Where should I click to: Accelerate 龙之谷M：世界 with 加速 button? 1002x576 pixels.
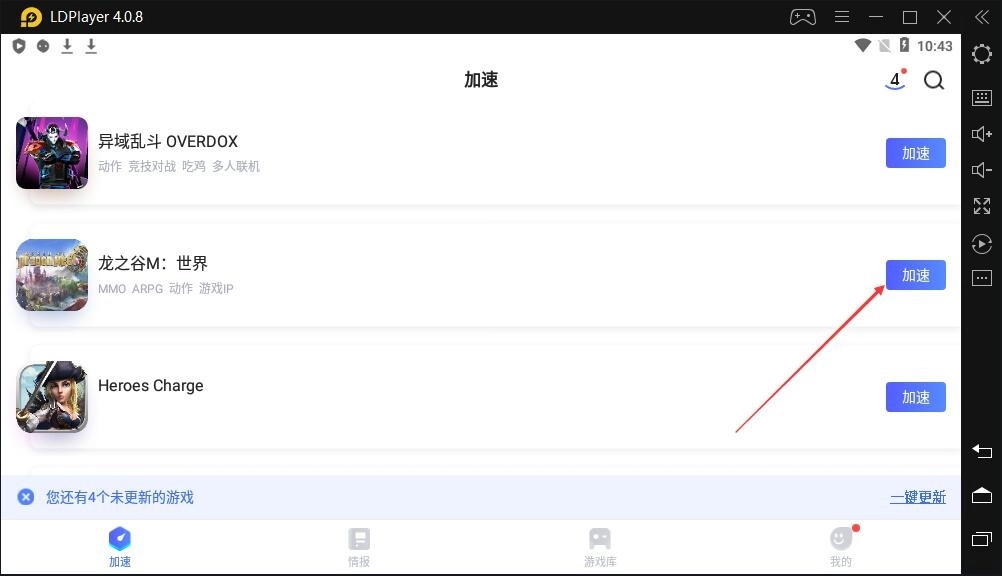[x=915, y=276]
